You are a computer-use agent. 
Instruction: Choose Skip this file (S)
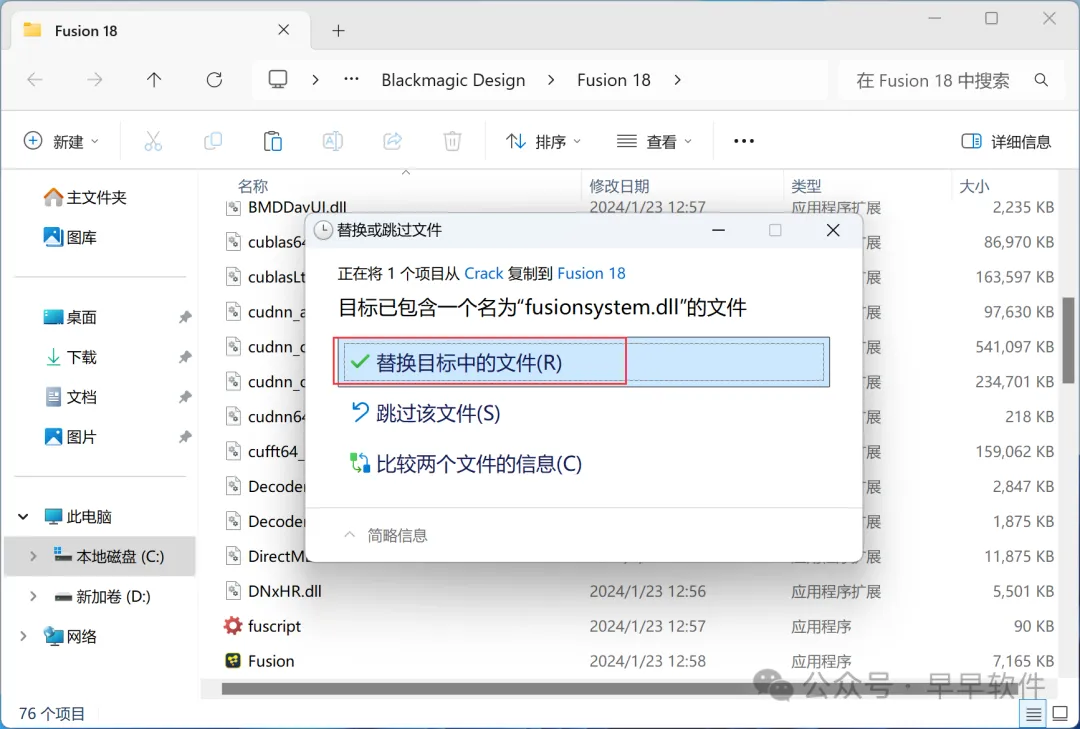426,413
